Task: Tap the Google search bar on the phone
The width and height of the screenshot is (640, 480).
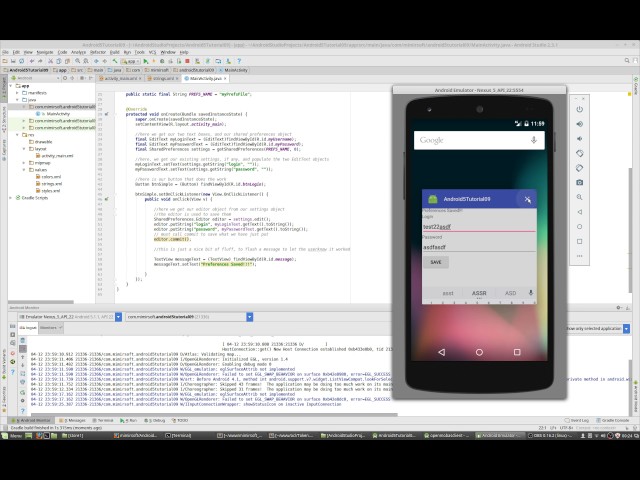Action: (x=479, y=140)
